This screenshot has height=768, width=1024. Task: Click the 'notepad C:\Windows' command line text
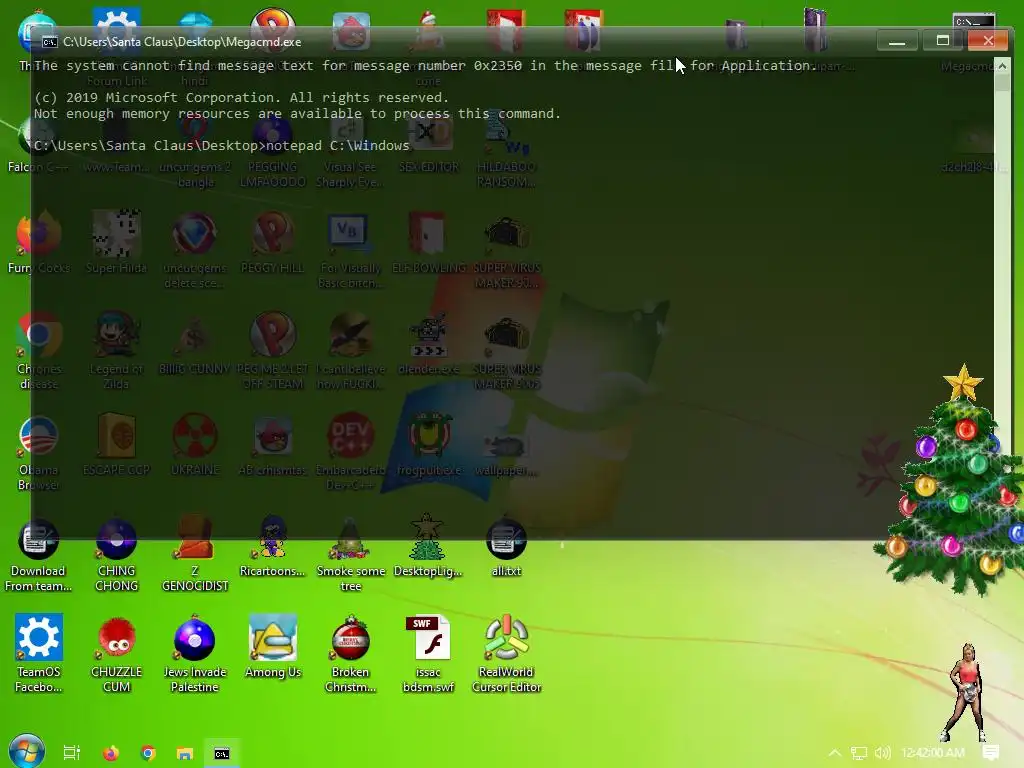pyautogui.click(x=338, y=146)
